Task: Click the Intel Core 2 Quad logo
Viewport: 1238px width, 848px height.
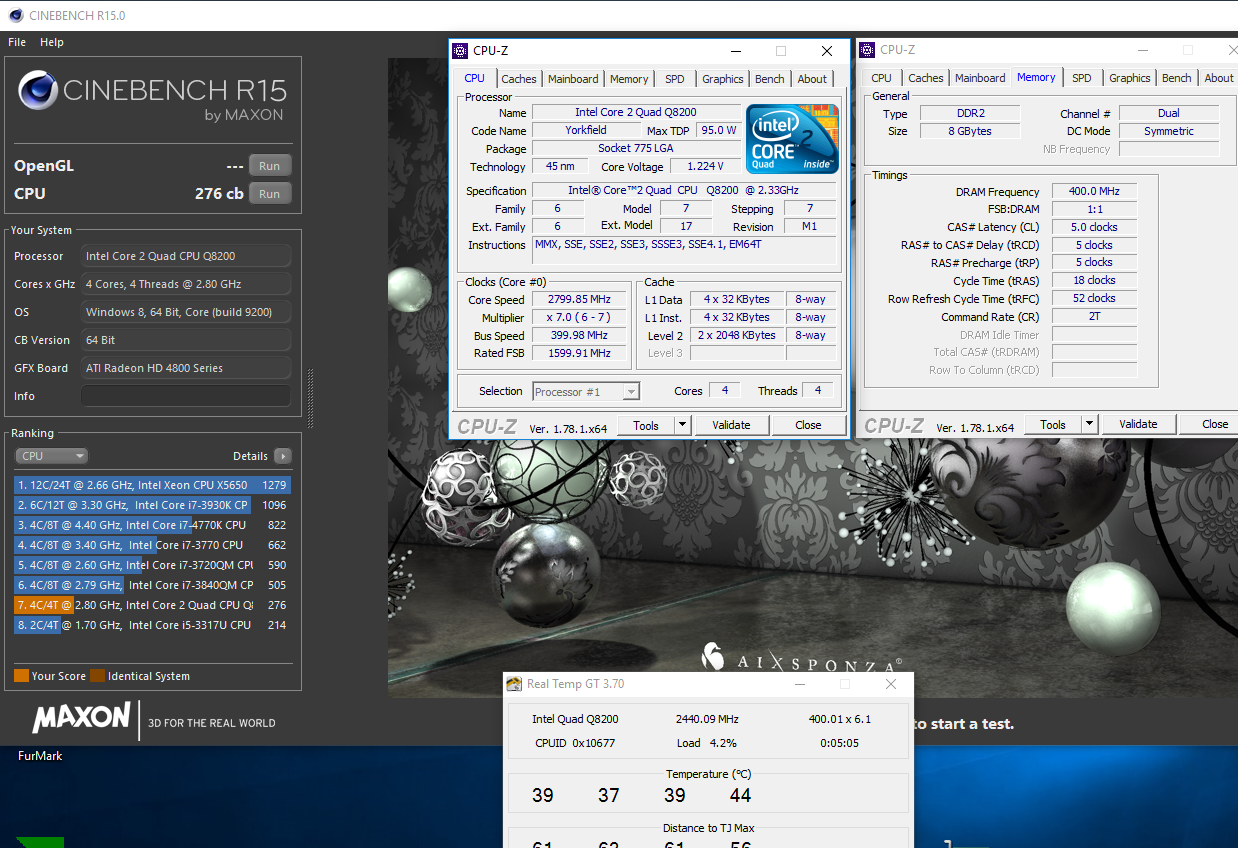Action: pyautogui.click(x=792, y=139)
